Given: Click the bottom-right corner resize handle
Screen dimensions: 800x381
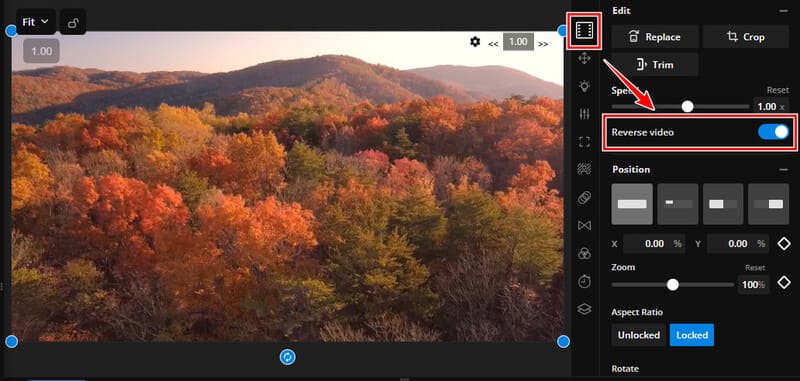Looking at the screenshot, I should [x=563, y=342].
